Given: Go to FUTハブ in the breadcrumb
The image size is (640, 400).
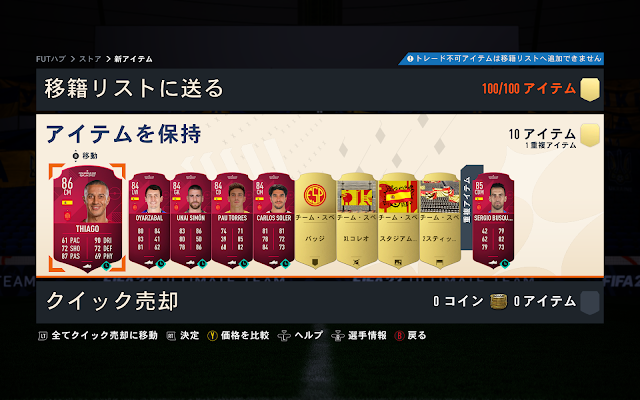Looking at the screenshot, I should coord(51,59).
